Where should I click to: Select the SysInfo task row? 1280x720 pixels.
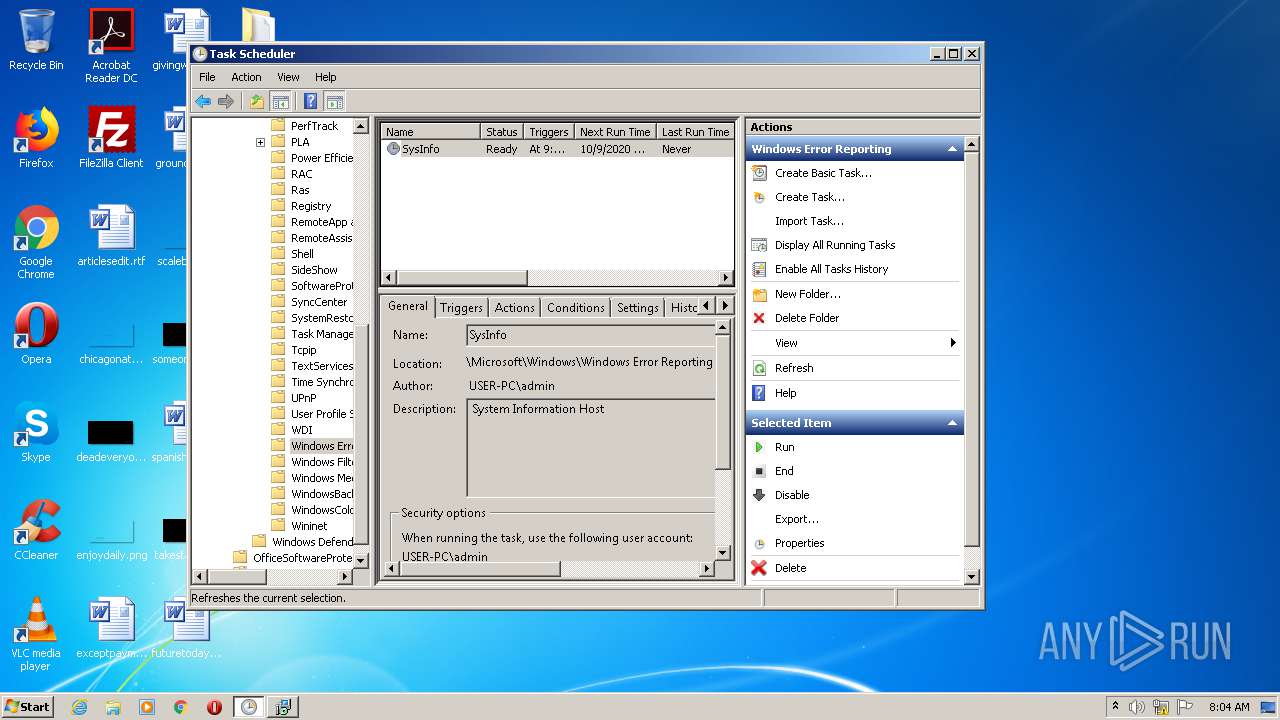557,149
